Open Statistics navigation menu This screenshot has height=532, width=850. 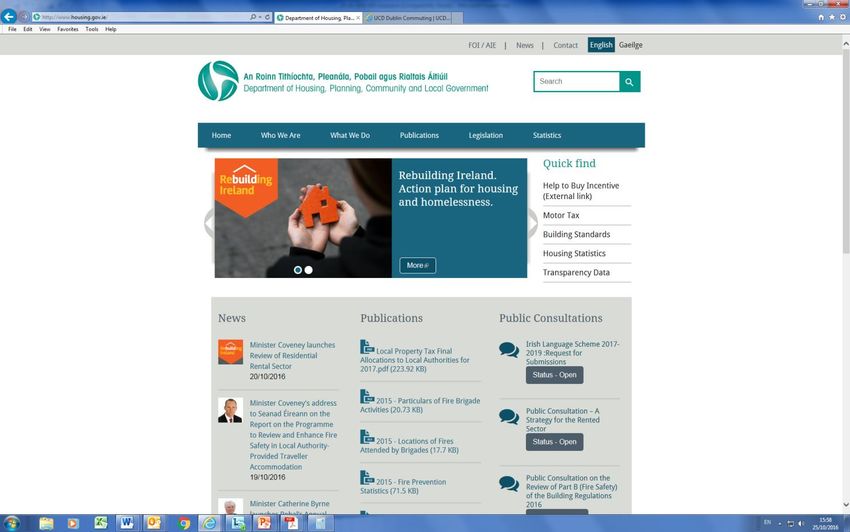tap(546, 136)
